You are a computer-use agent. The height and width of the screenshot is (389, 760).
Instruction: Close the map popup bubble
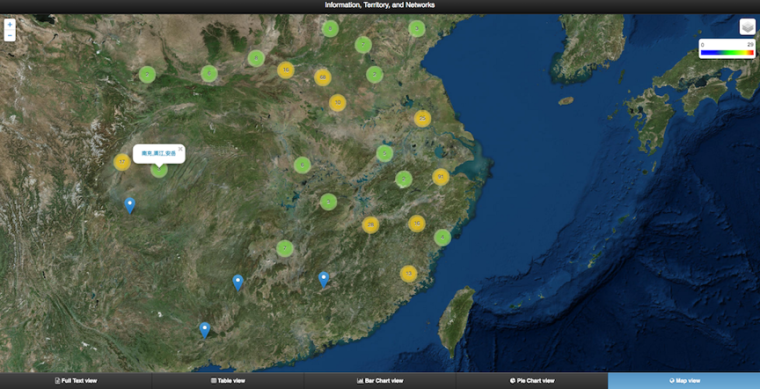[180, 149]
